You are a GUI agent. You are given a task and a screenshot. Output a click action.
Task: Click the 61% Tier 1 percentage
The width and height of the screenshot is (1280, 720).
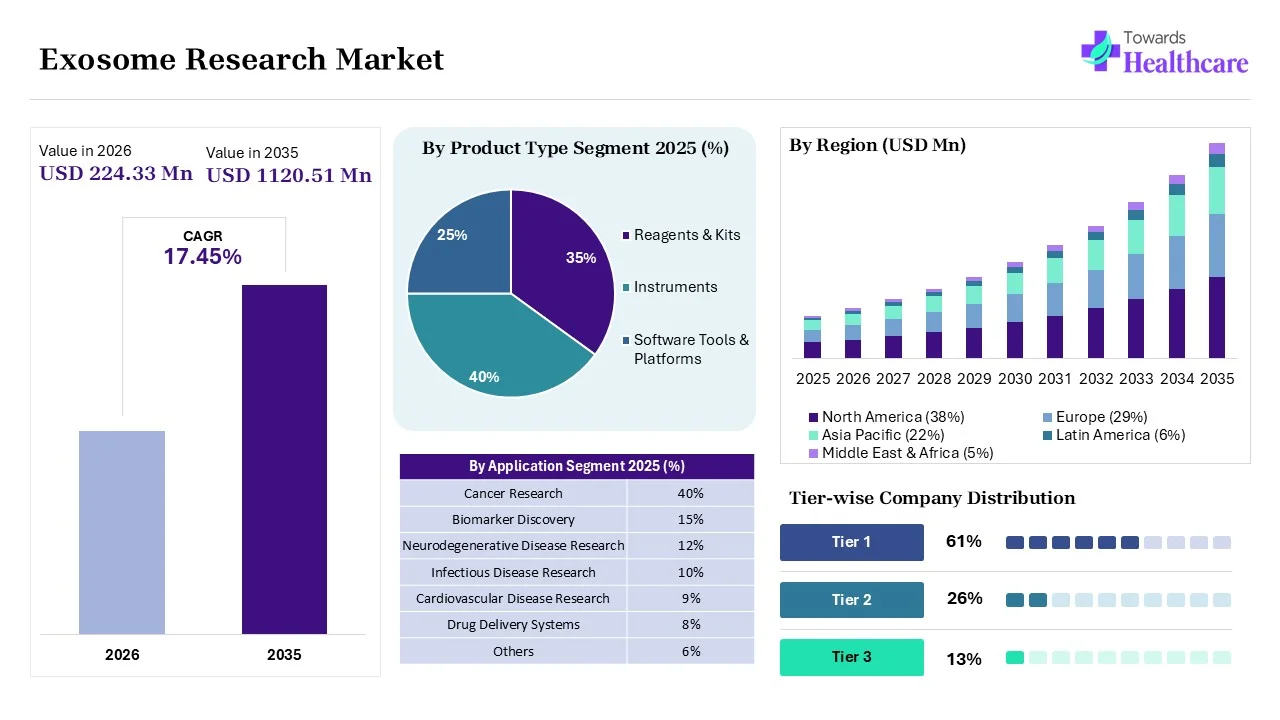coord(964,542)
